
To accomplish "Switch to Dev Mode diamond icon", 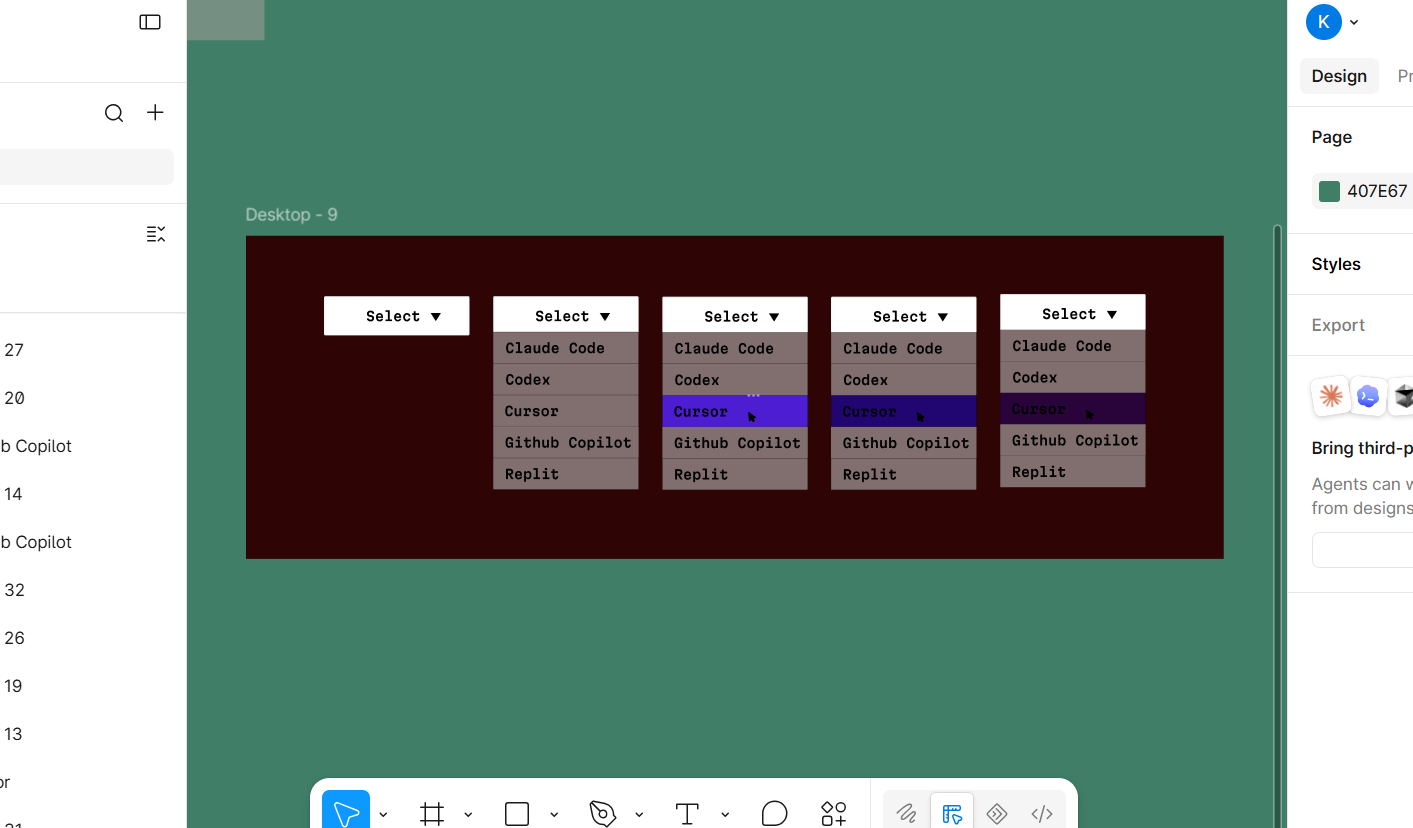I will click(996, 813).
